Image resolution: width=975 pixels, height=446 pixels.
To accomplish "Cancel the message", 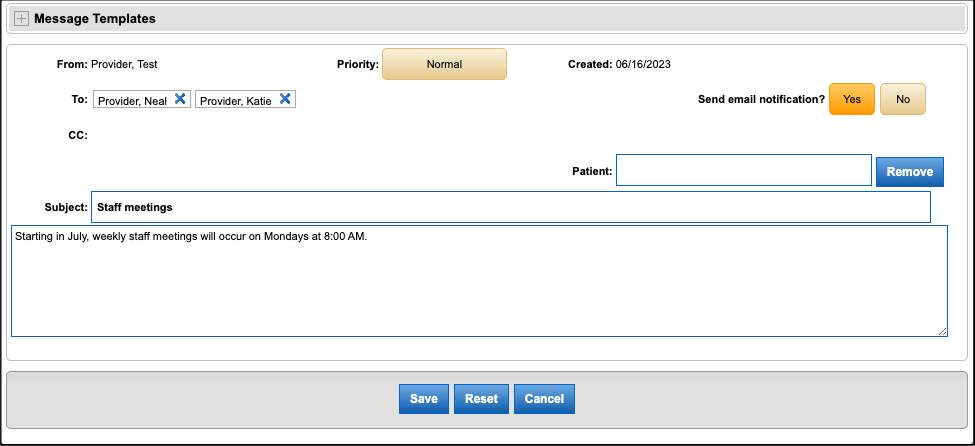I will tap(545, 398).
